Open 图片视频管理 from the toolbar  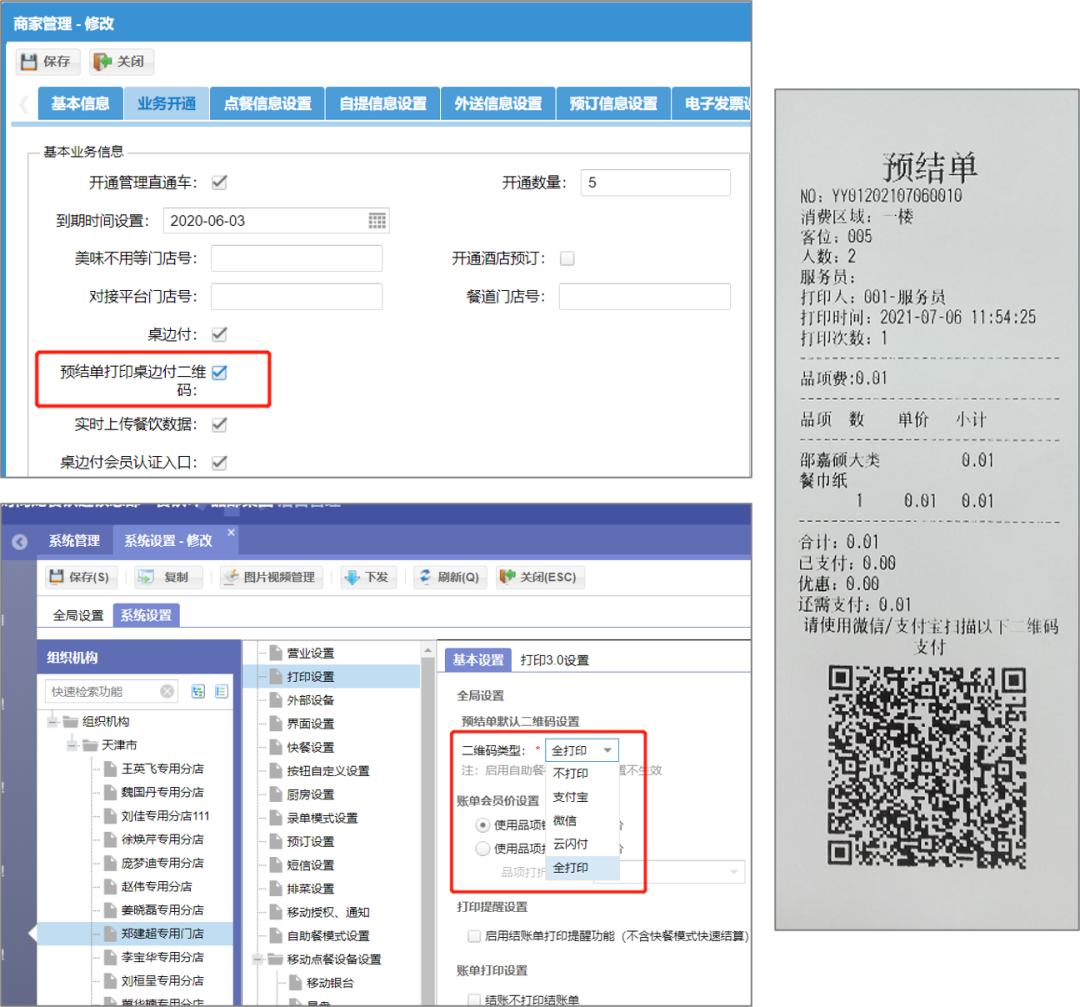click(271, 577)
